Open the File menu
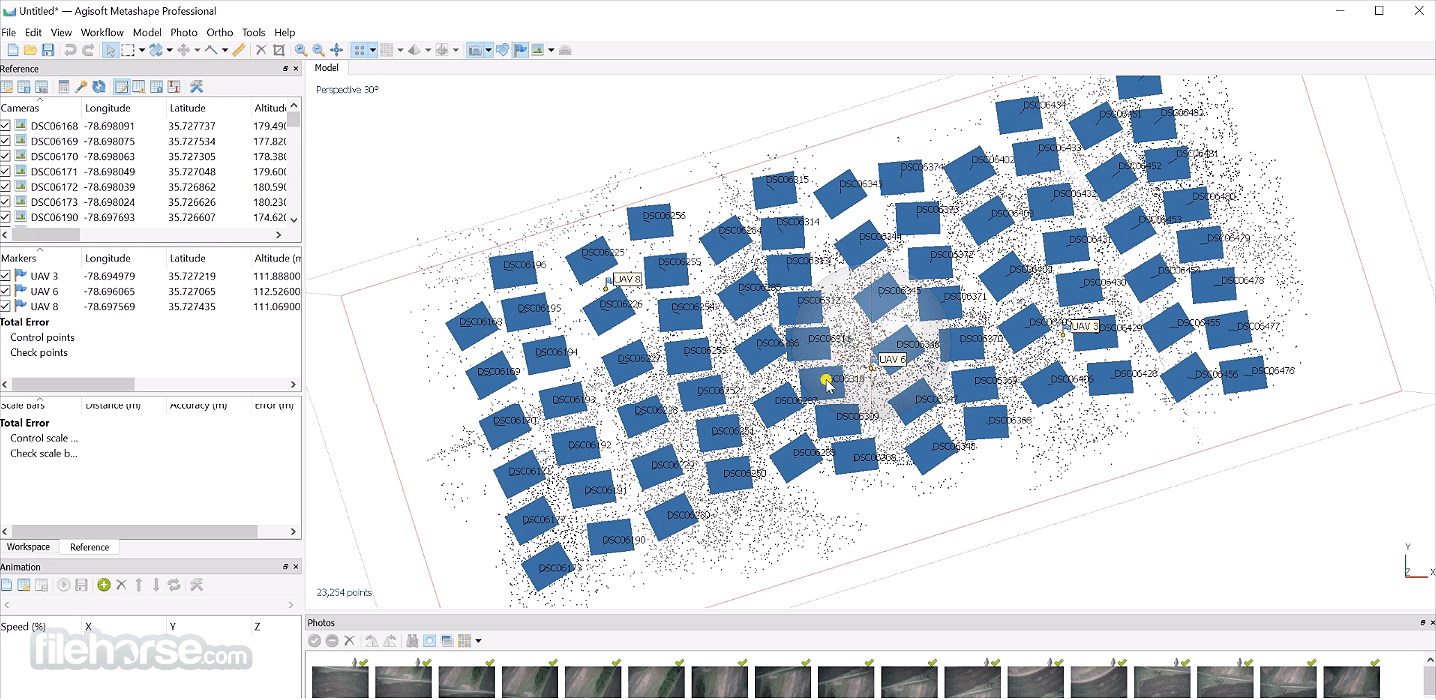 click(x=8, y=32)
